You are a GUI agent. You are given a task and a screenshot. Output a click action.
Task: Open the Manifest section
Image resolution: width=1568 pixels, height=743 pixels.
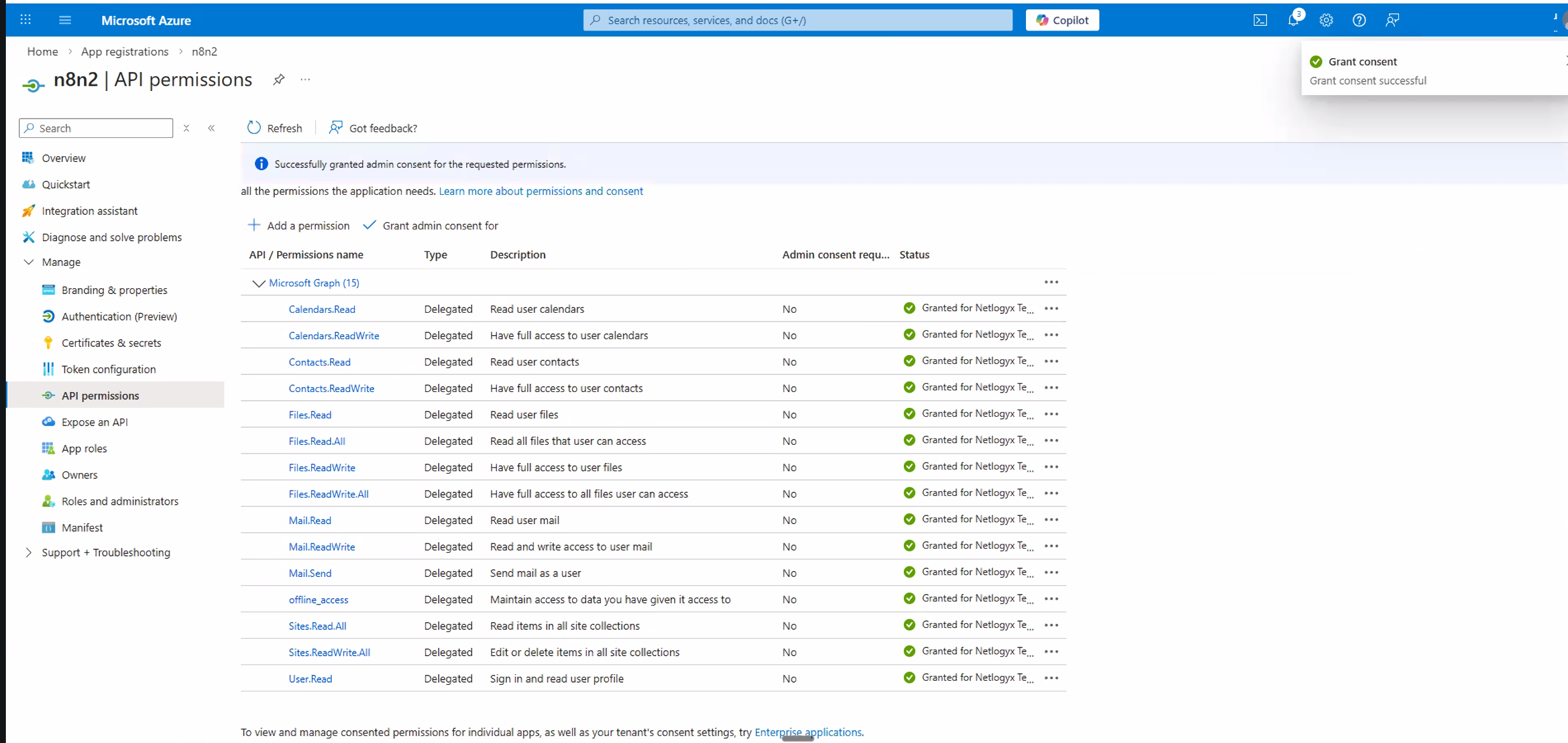[82, 527]
